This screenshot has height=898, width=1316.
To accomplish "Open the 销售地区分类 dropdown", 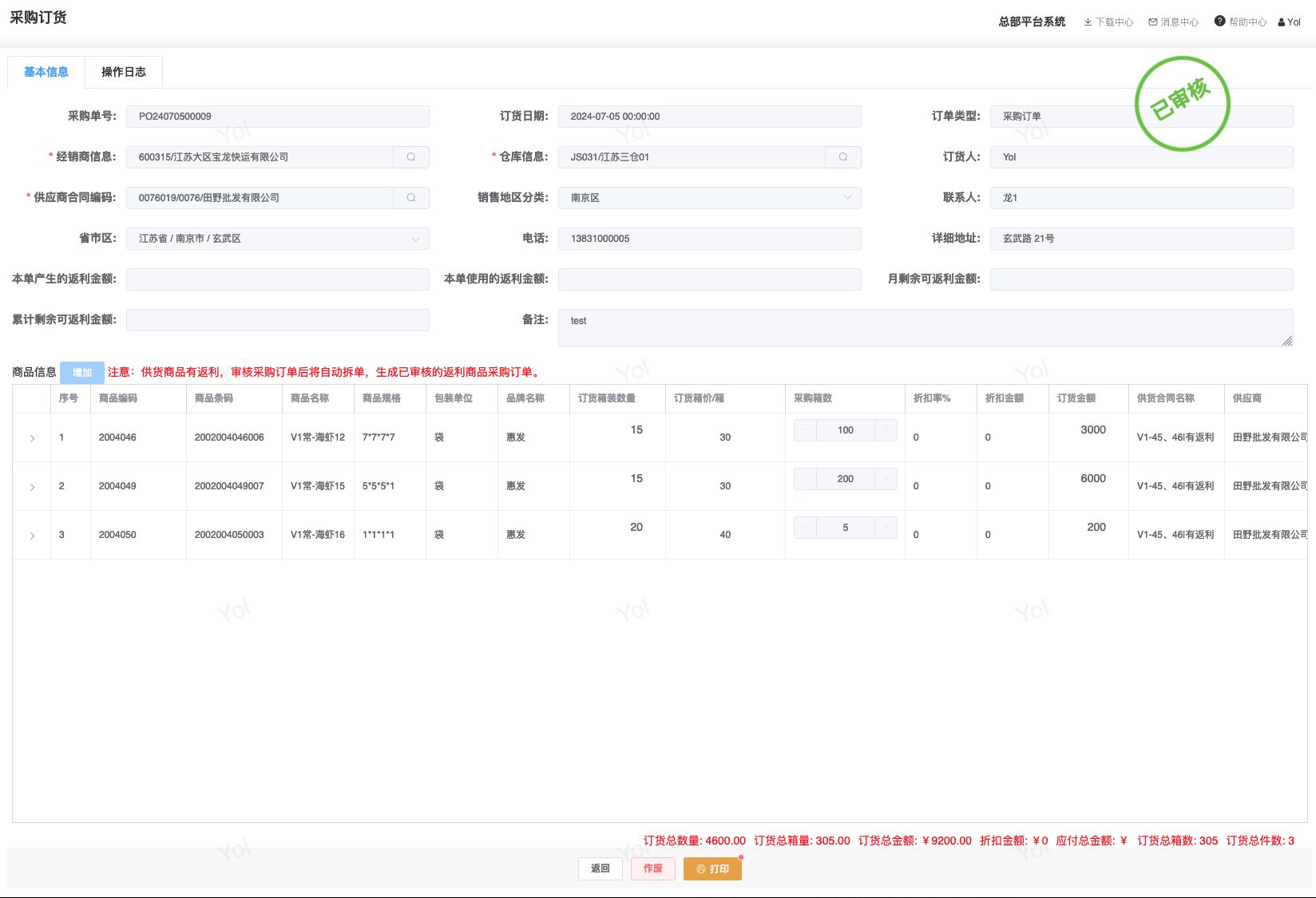I will click(847, 198).
